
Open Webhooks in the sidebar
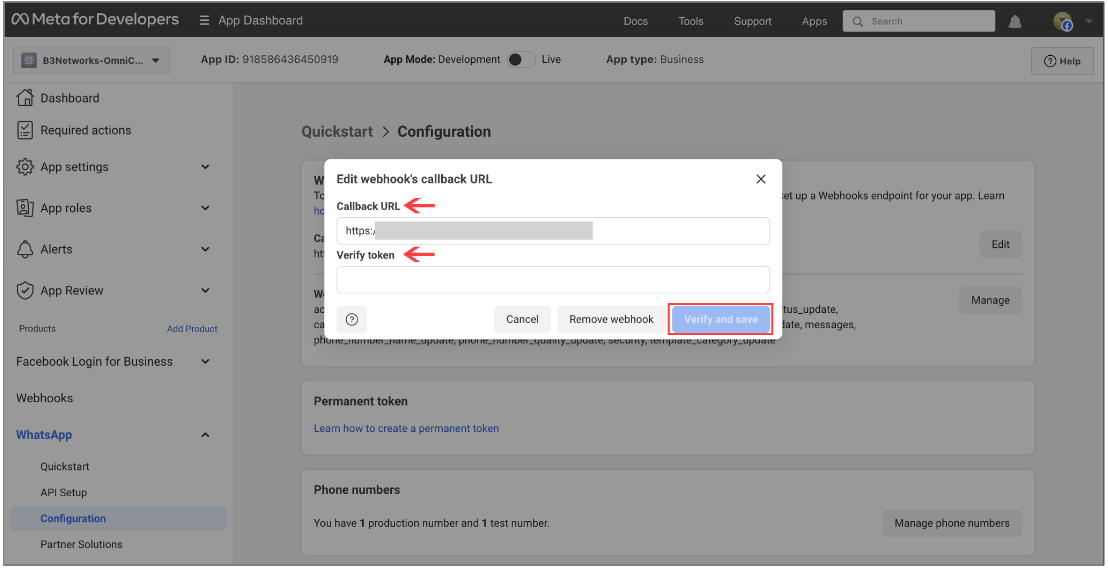[44, 398]
